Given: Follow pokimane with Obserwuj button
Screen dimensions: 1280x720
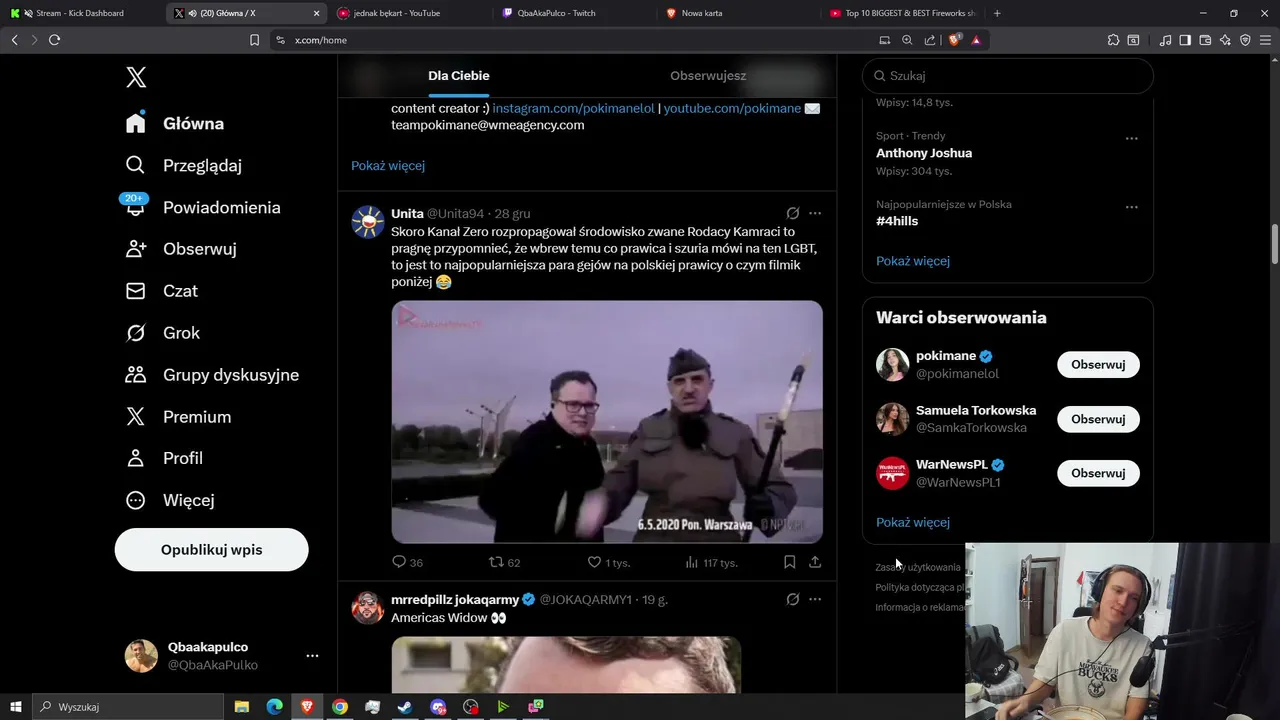Looking at the screenshot, I should point(1098,365).
